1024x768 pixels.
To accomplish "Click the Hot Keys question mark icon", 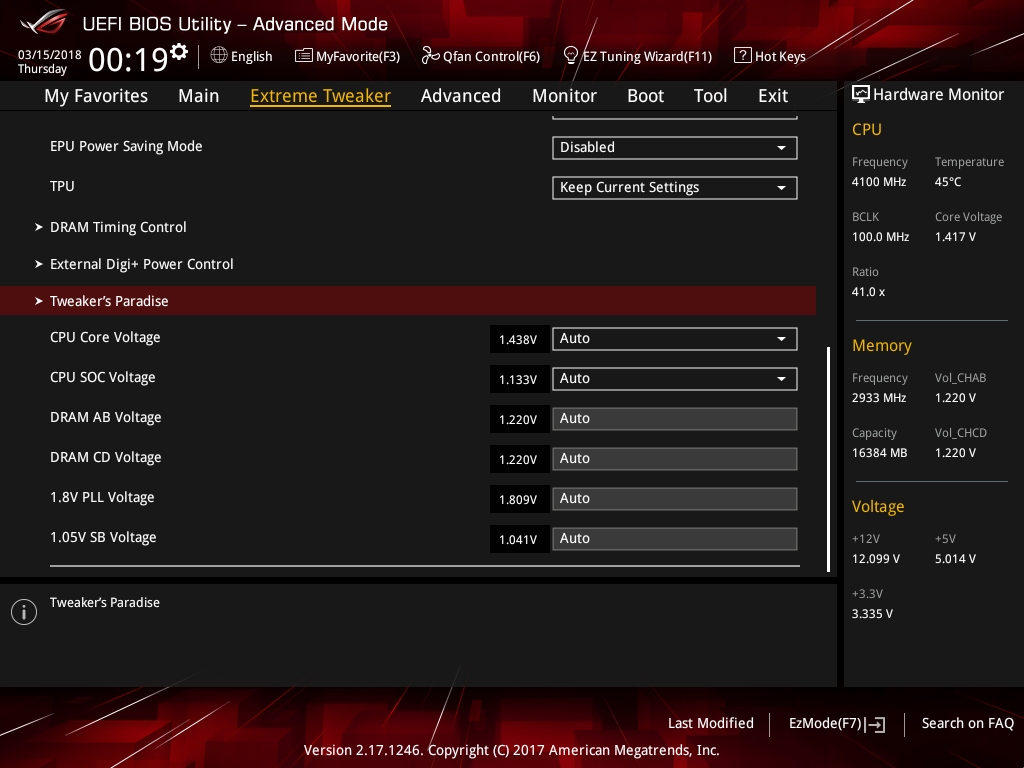I will coord(742,56).
